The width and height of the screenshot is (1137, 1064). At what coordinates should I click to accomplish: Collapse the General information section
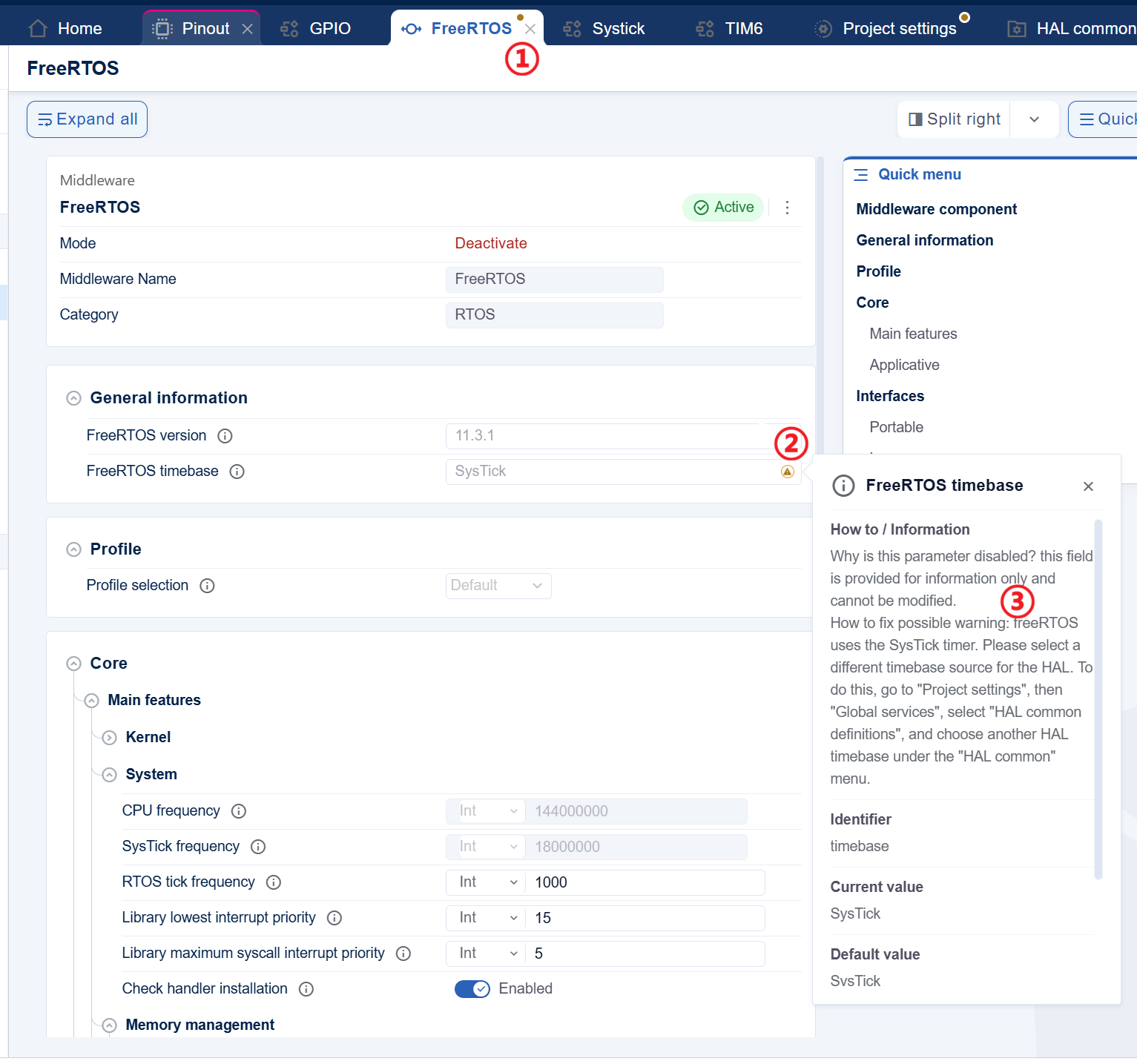coord(73,398)
